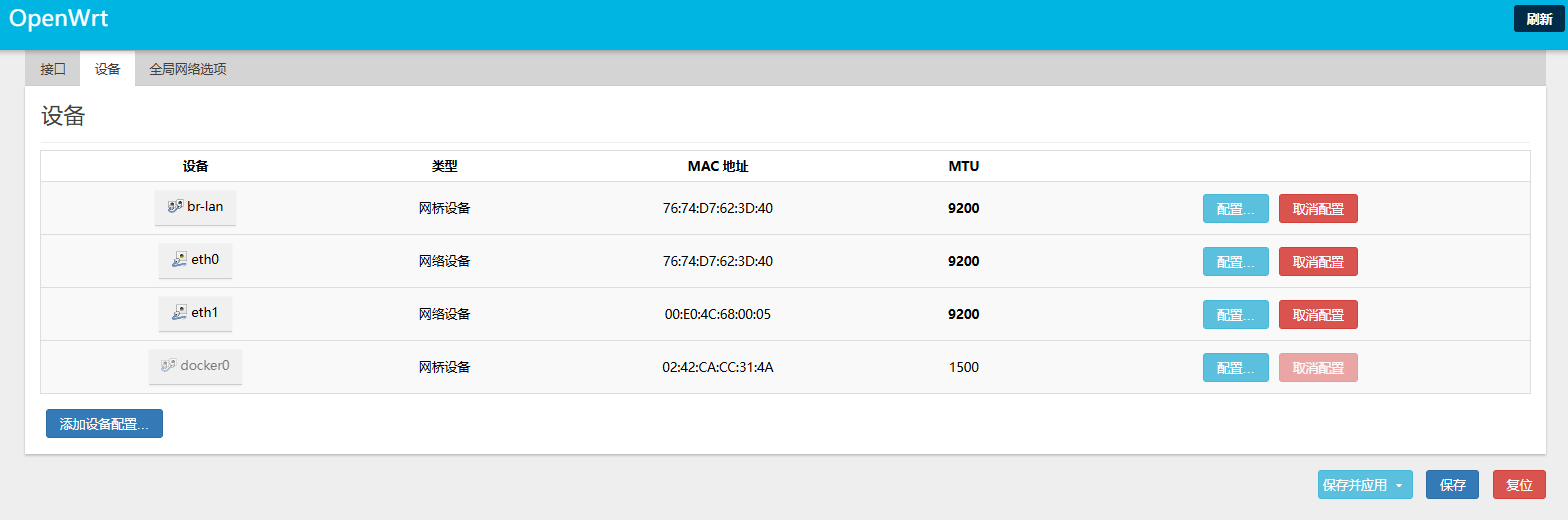1568x520 pixels.
Task: Unconfigure the eth0 device
Action: tap(1318, 261)
